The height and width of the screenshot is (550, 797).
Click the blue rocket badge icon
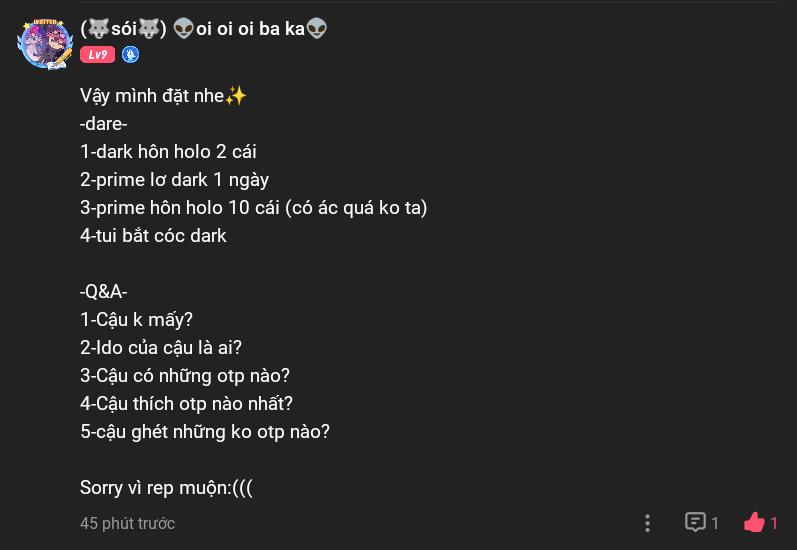point(130,55)
